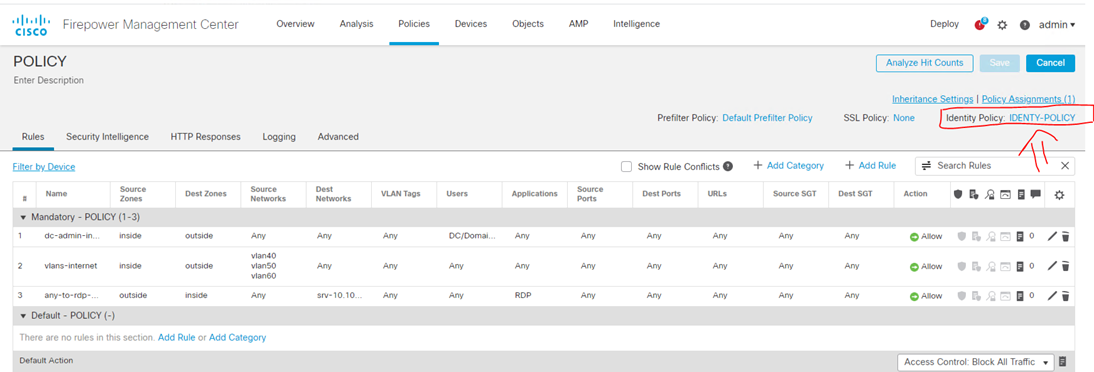Open help question mark icon in top bar
1094x372 pixels.
point(1024,24)
